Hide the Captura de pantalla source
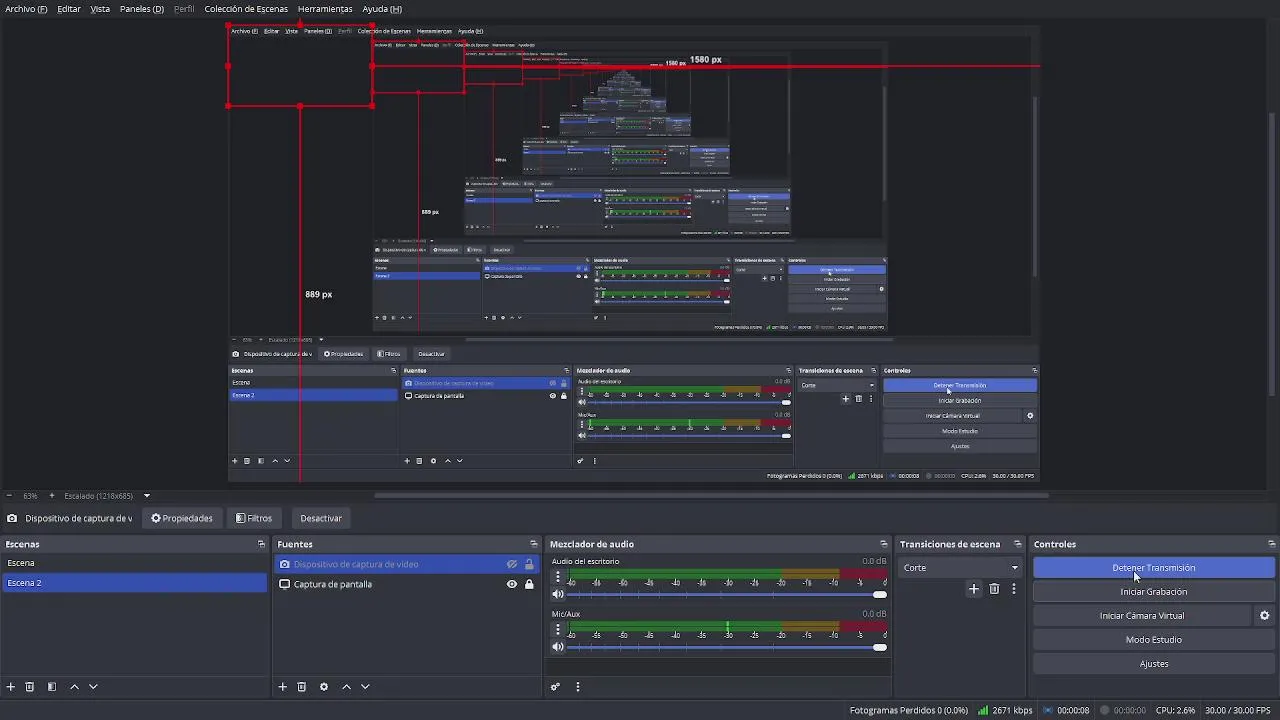The width and height of the screenshot is (1280, 720). tap(512, 585)
